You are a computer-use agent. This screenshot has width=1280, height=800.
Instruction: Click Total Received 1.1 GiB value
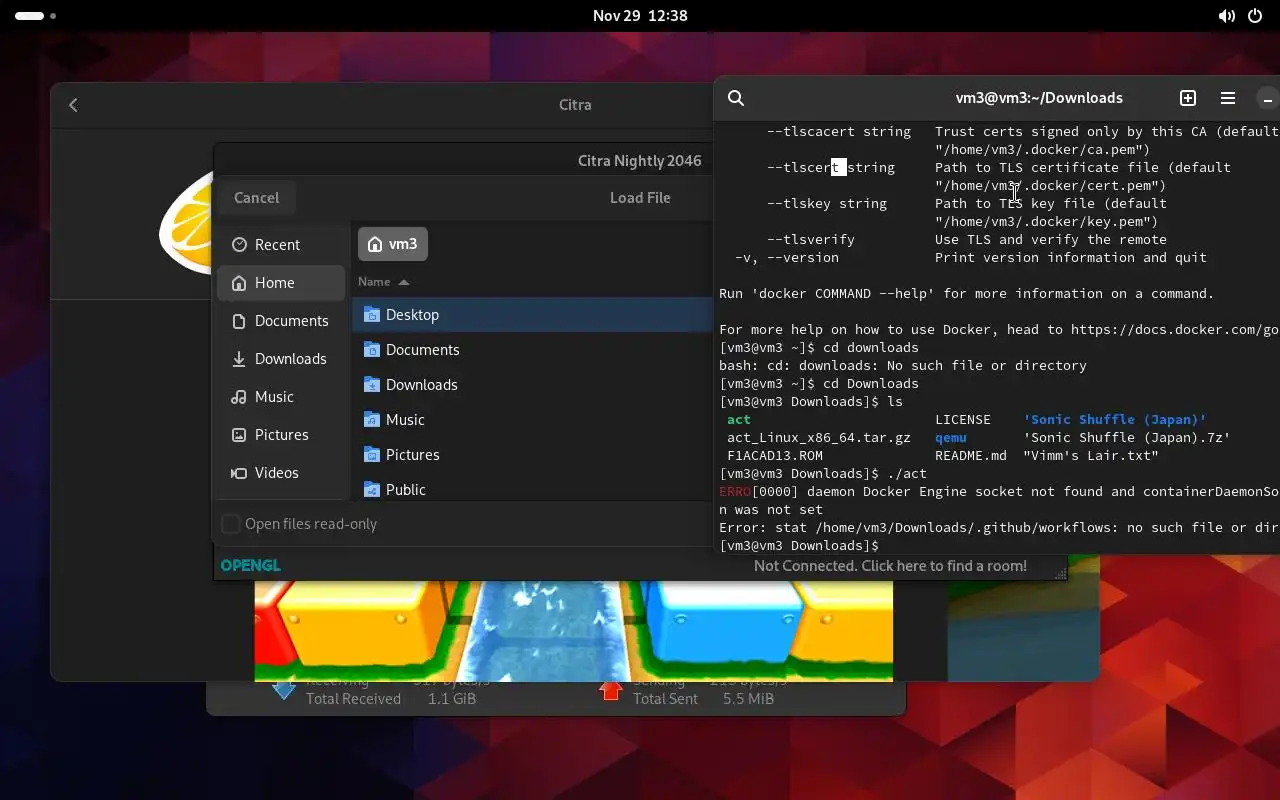(452, 699)
